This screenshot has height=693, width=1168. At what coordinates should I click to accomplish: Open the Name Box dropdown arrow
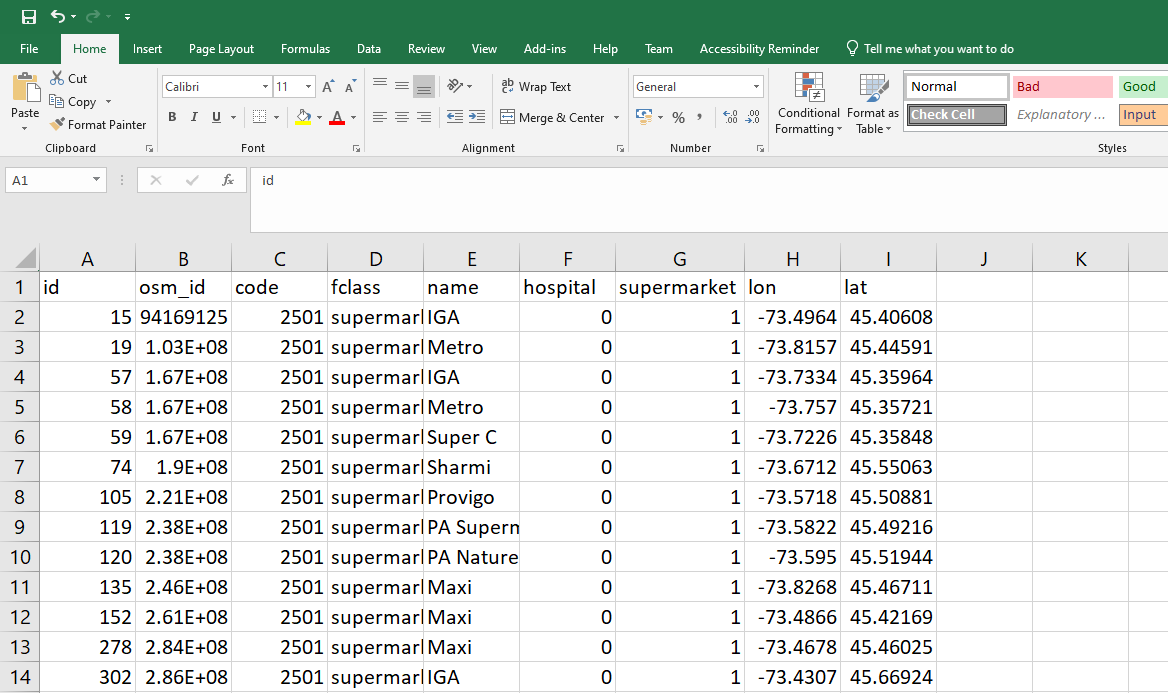[x=97, y=180]
